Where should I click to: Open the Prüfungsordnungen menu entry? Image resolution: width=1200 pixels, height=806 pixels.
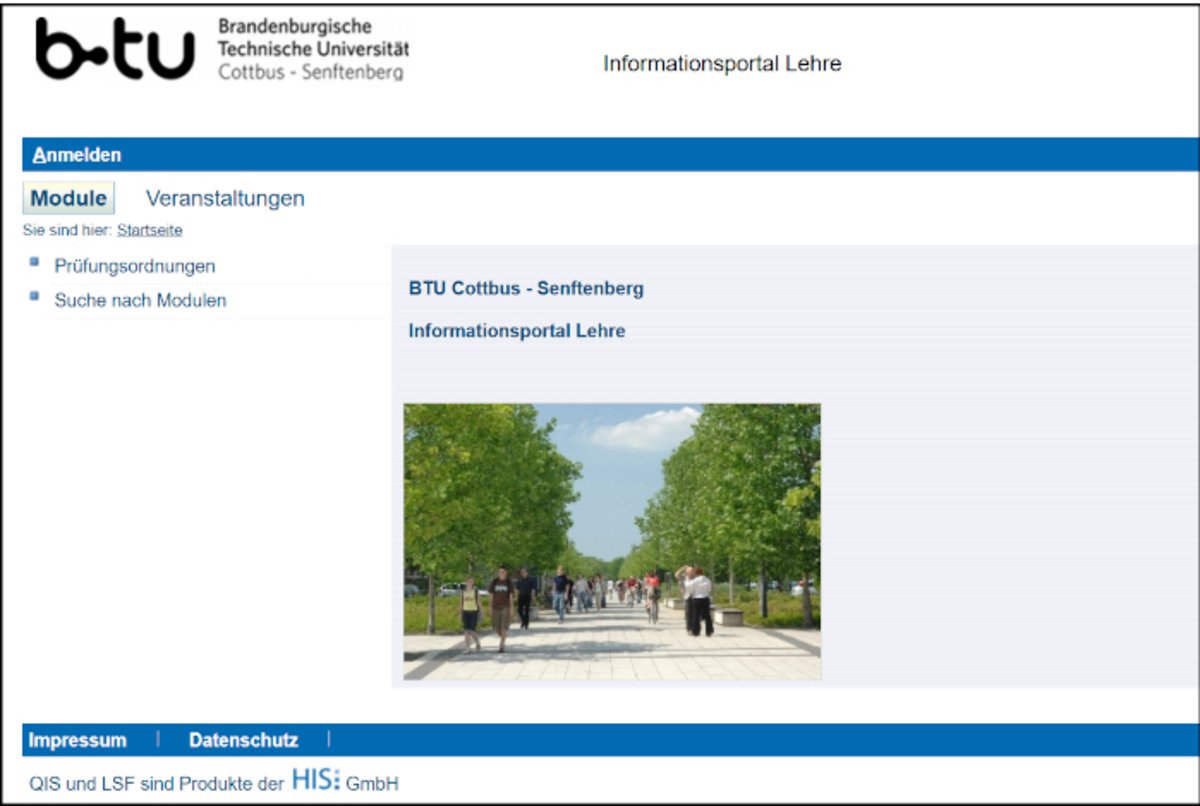tap(134, 266)
